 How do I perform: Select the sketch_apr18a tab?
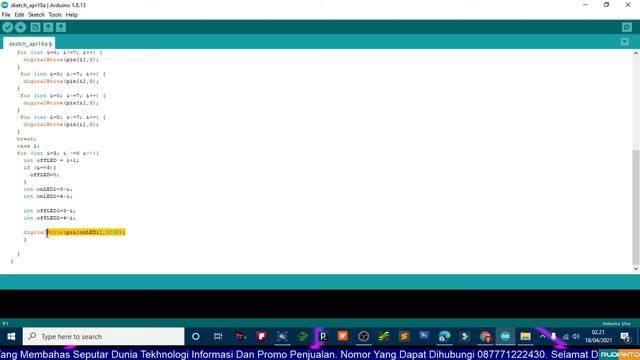tap(30, 43)
